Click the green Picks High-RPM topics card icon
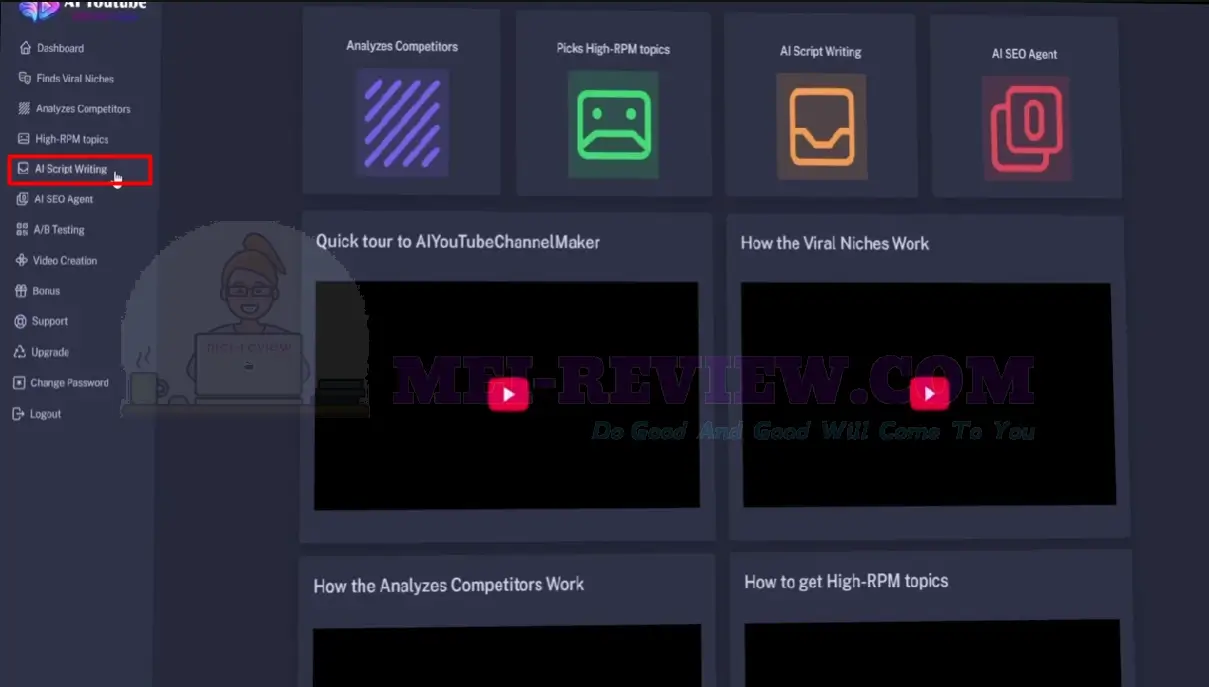Screen dimensions: 1209x687 613,125
